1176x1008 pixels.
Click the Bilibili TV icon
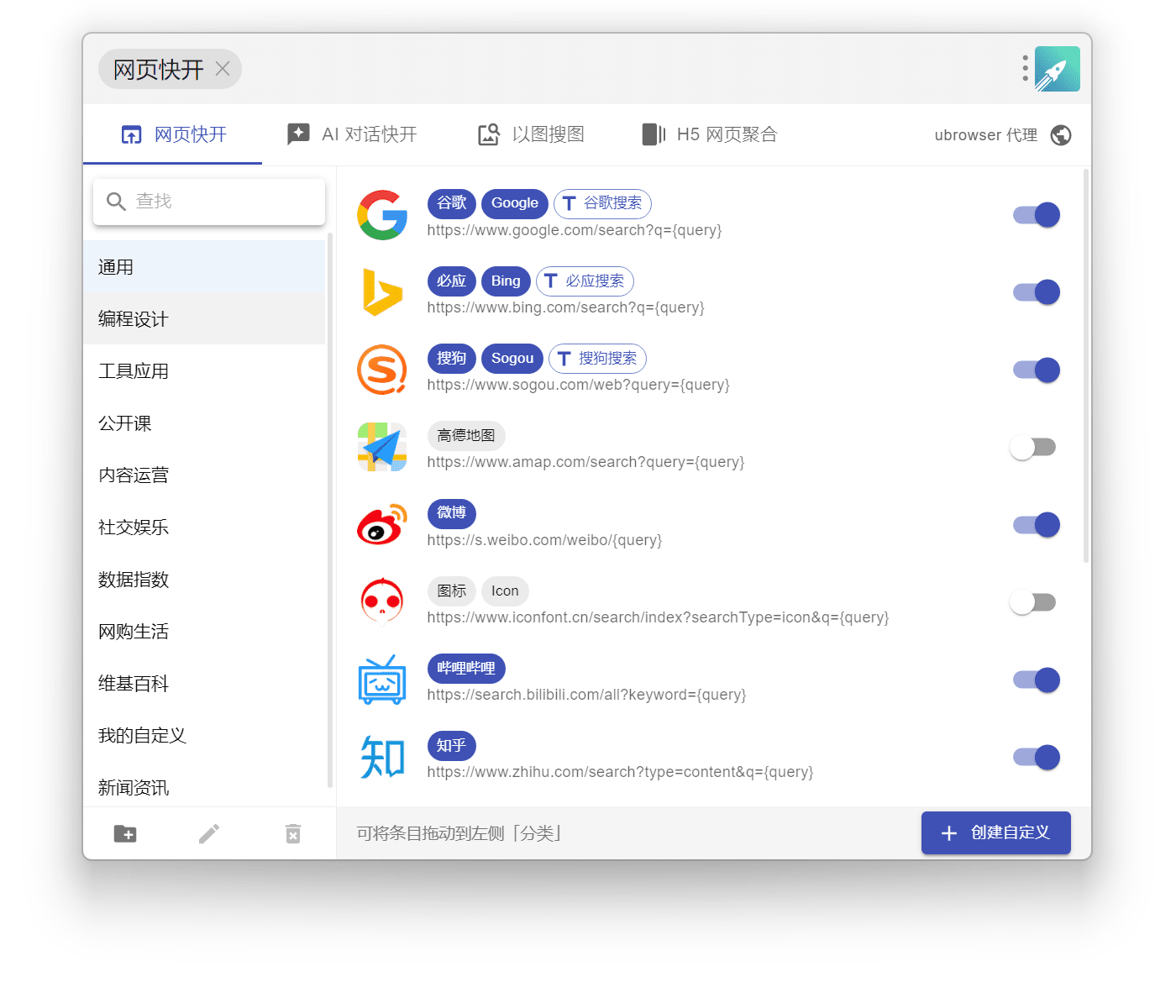click(382, 680)
